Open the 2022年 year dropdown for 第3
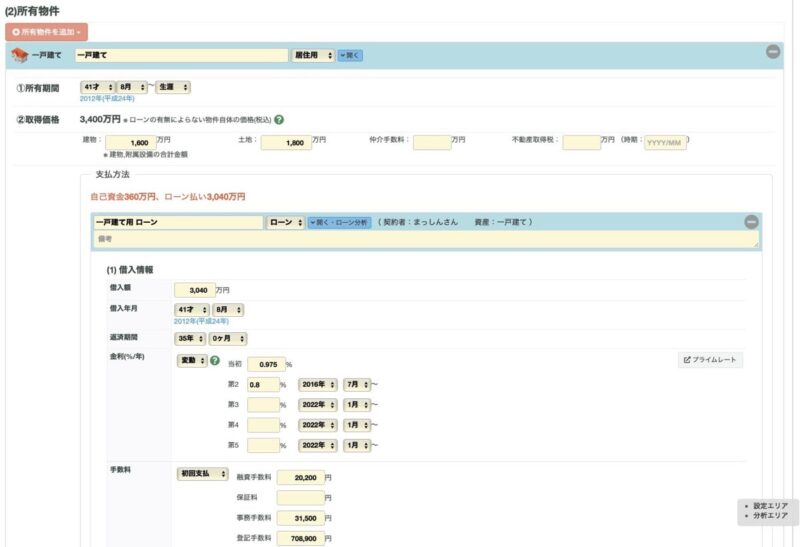 (317, 405)
